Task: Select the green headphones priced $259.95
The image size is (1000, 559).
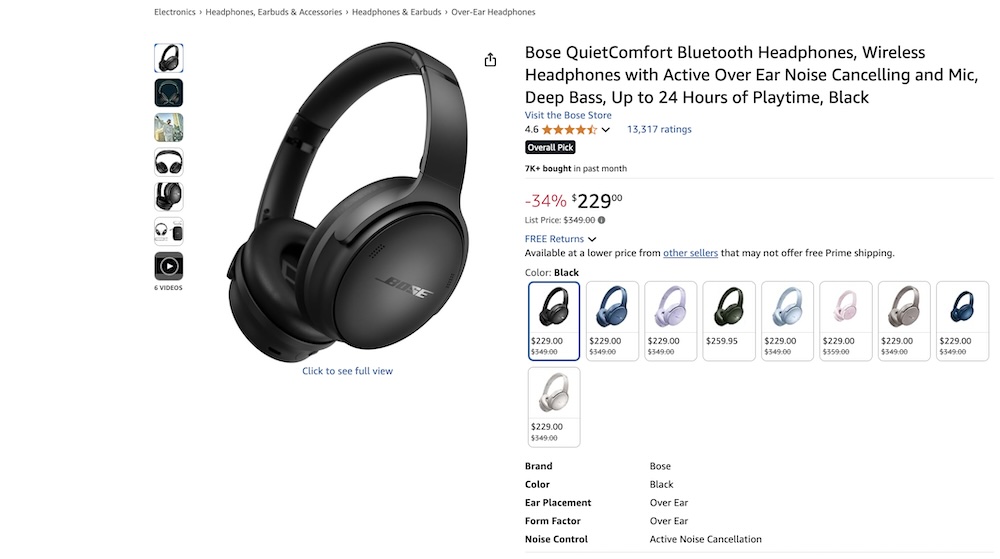Action: click(x=729, y=321)
